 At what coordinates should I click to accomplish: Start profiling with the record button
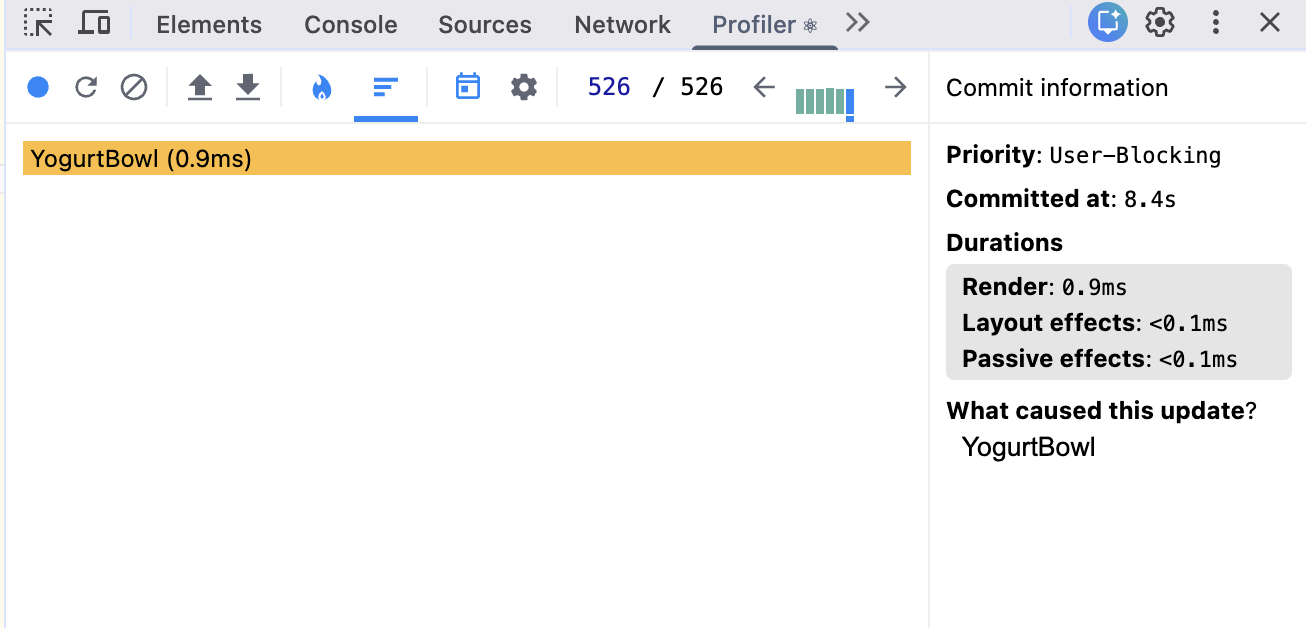(38, 88)
